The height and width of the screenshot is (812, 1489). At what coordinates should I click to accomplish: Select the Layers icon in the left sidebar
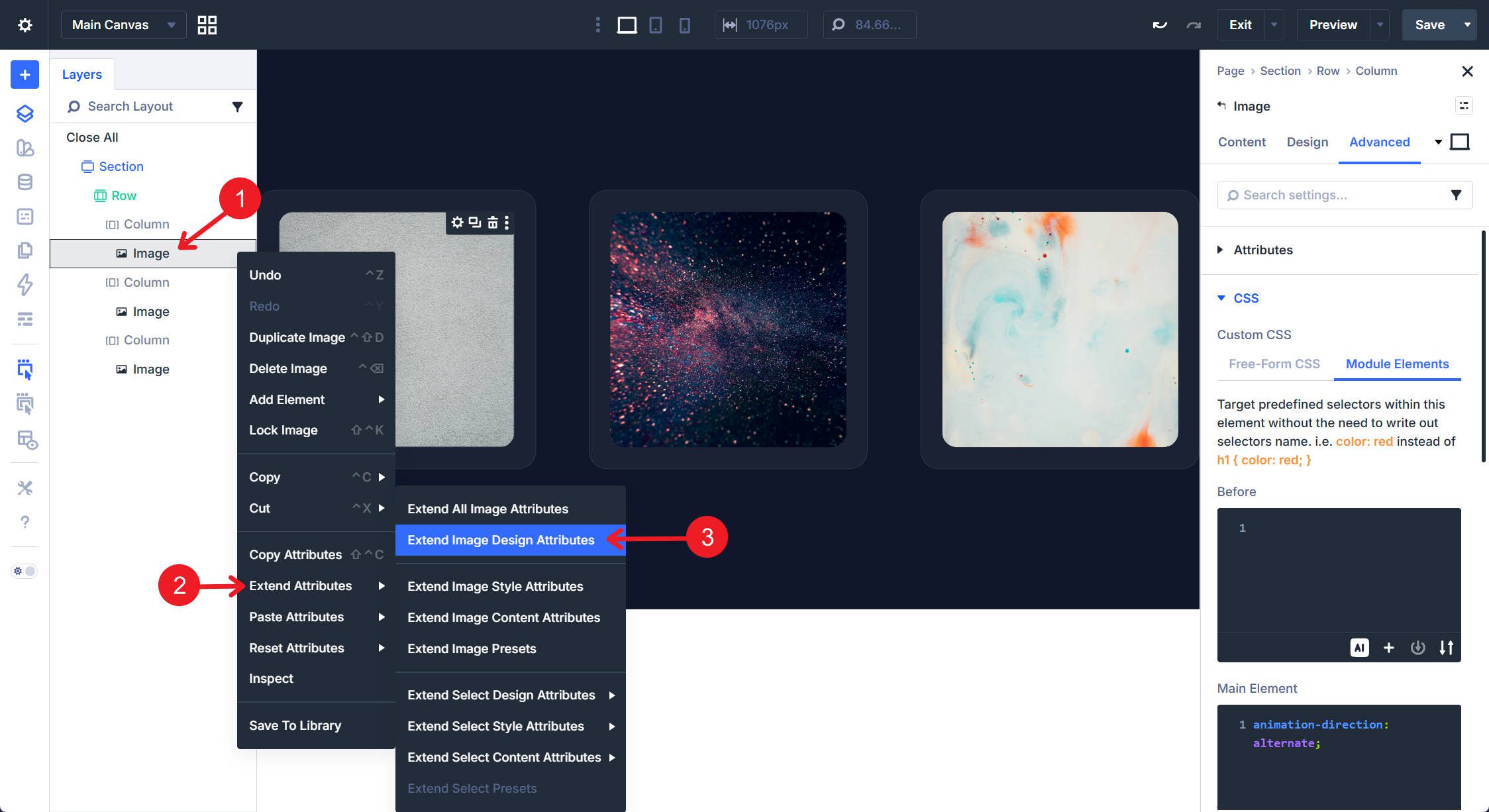[24, 113]
